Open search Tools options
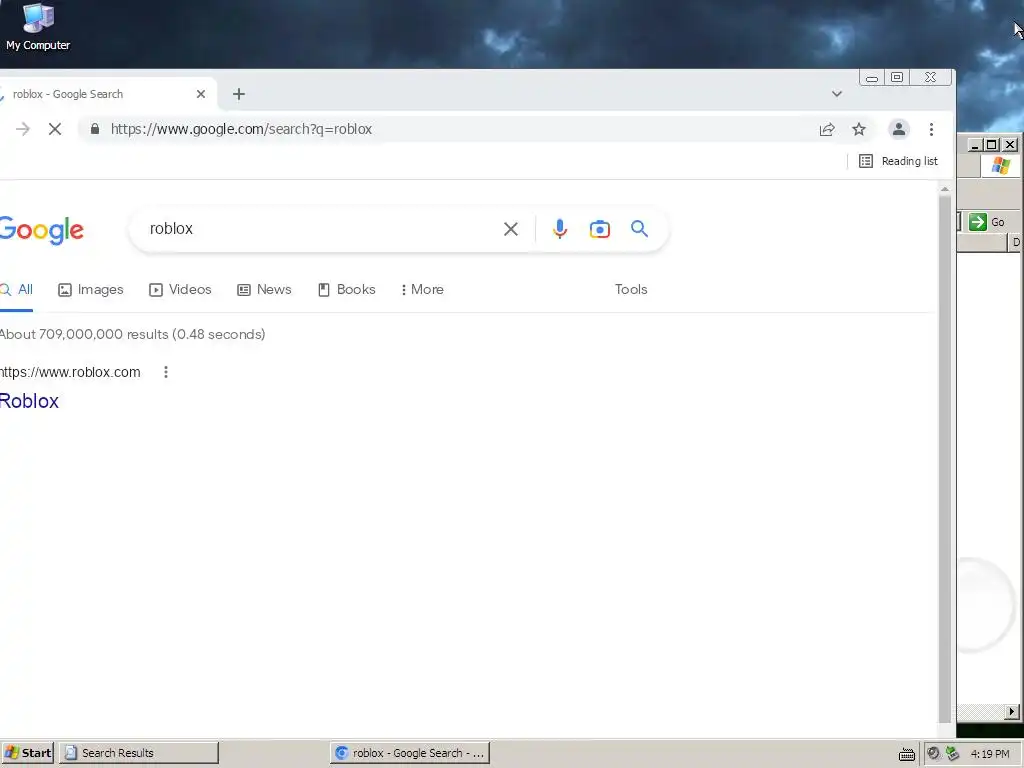This screenshot has height=768, width=1024. point(631,289)
